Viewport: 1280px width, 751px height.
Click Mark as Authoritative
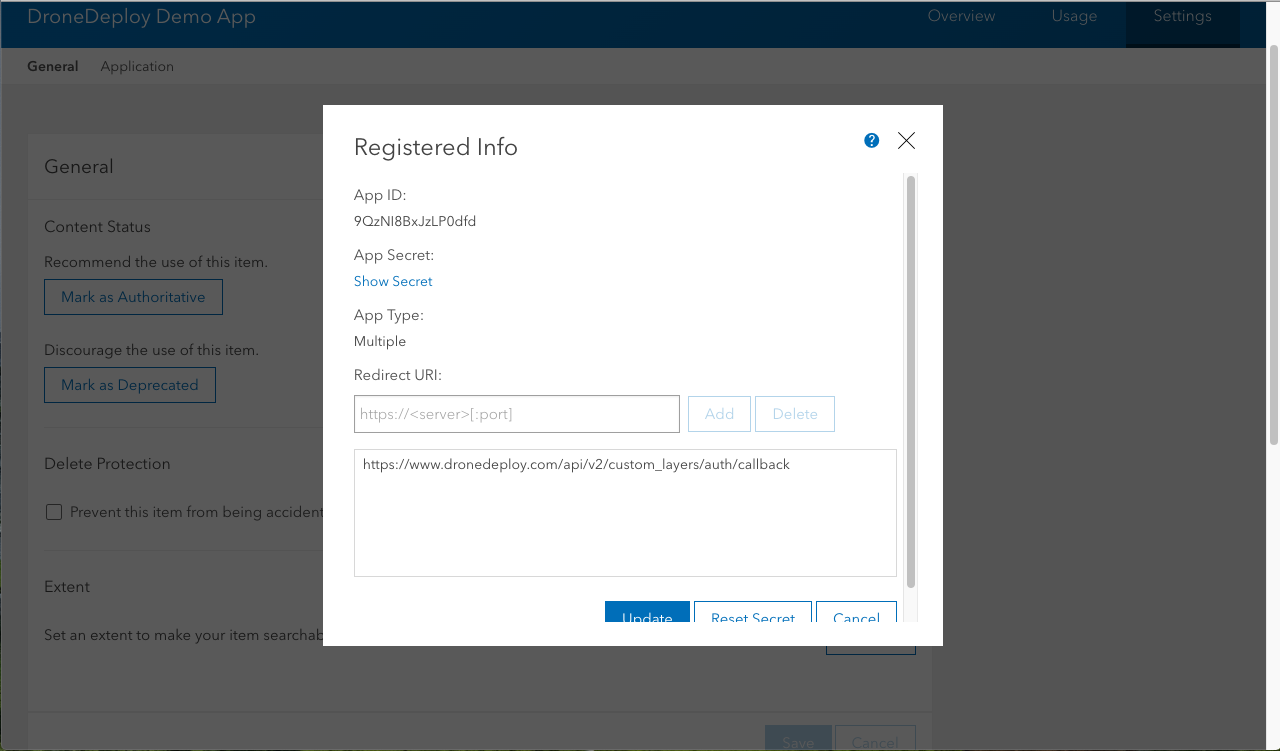(133, 297)
